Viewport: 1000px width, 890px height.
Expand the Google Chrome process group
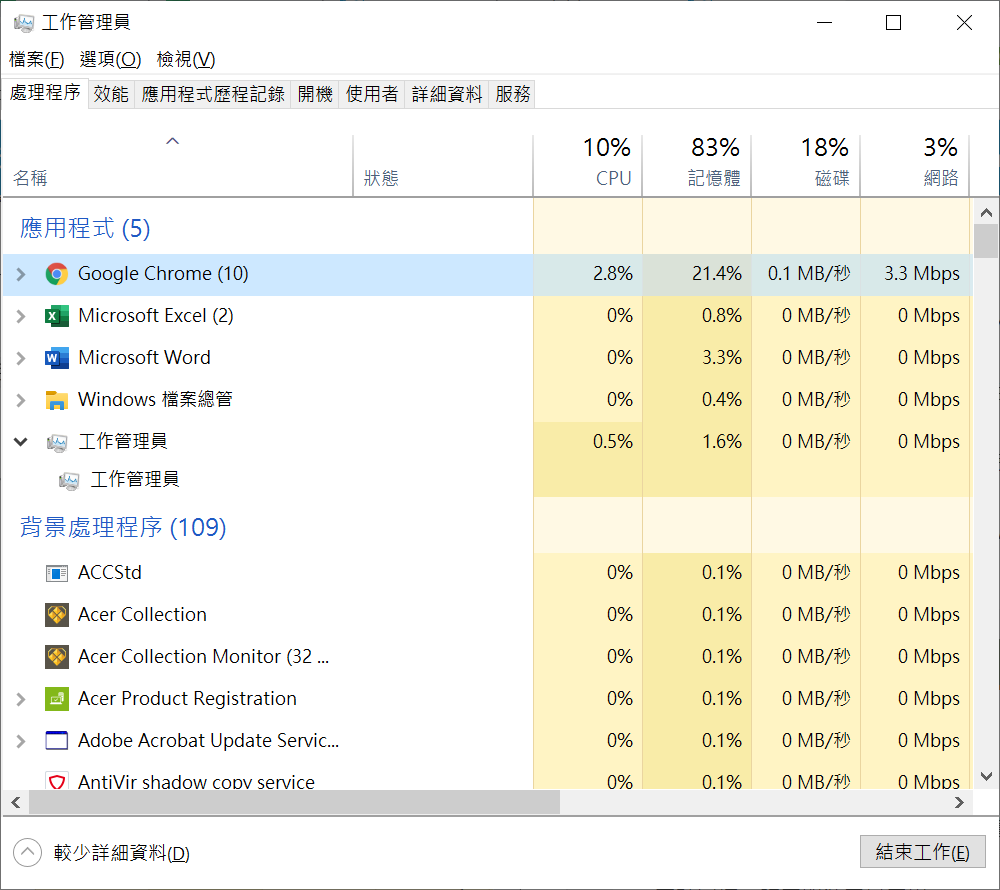pyautogui.click(x=20, y=275)
